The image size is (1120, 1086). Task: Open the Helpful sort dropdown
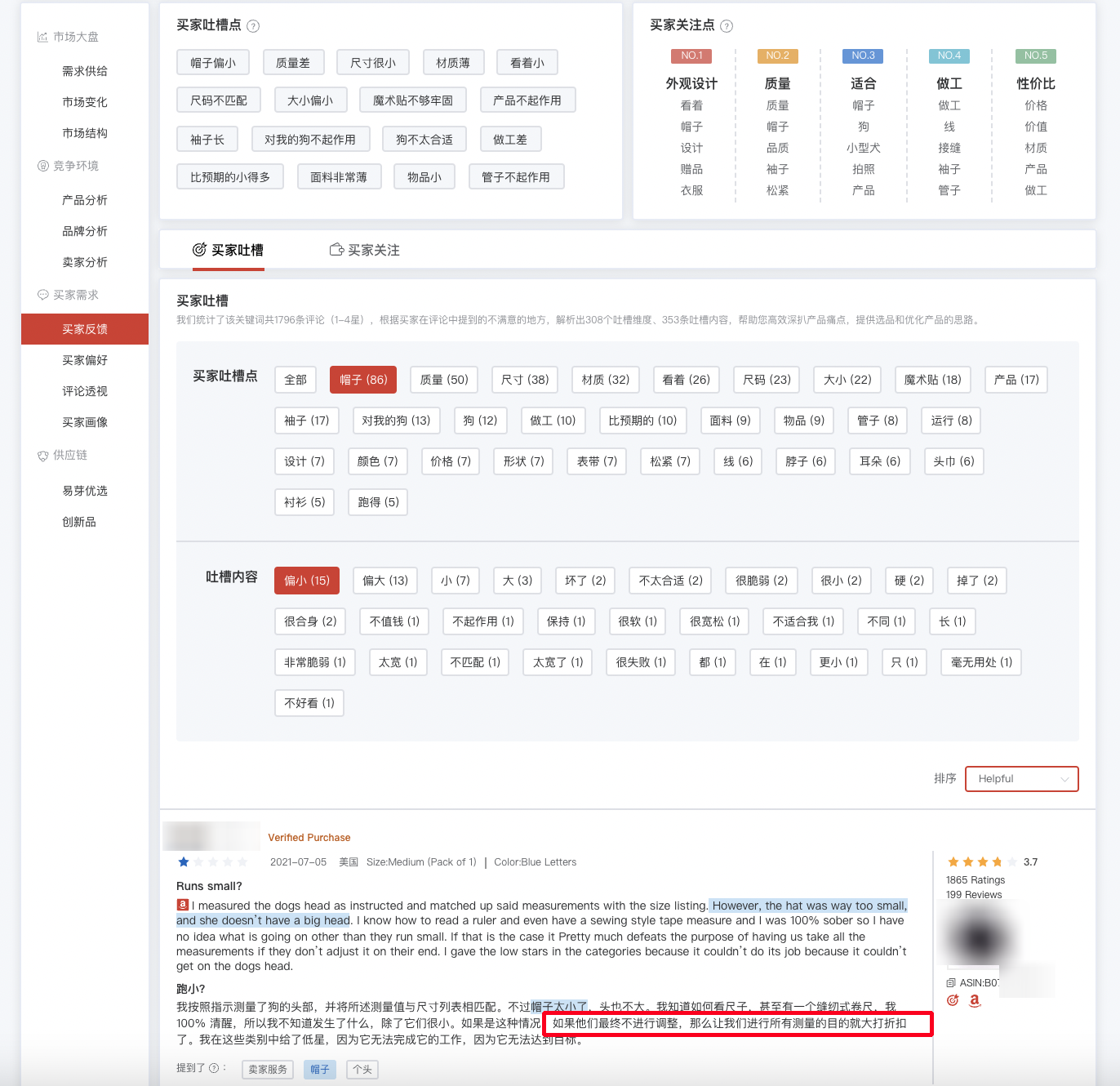pos(1021,778)
